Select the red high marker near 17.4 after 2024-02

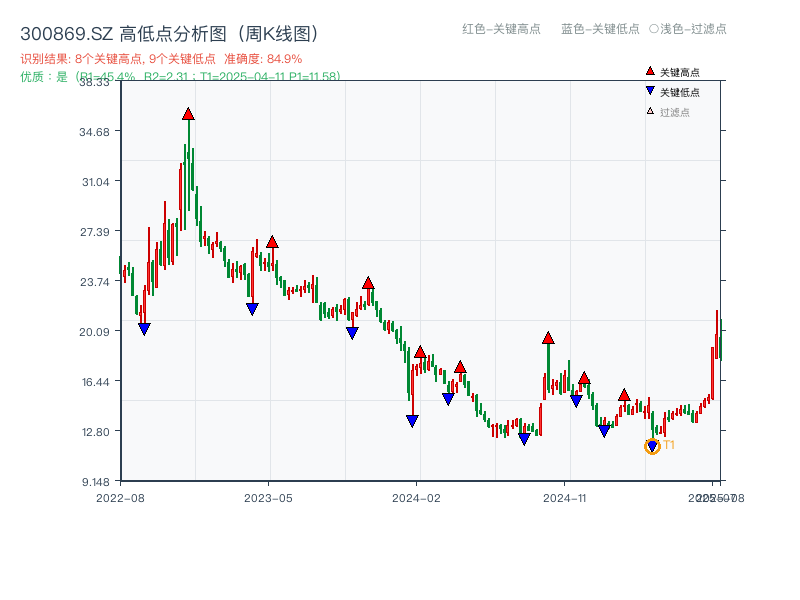[460, 367]
